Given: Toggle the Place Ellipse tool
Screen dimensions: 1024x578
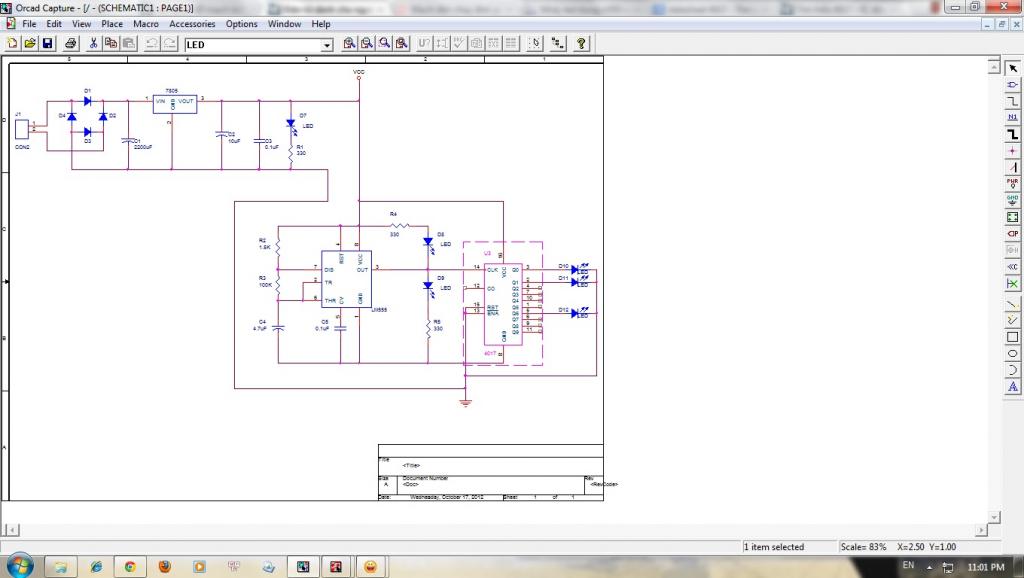Looking at the screenshot, I should pyautogui.click(x=1012, y=353).
